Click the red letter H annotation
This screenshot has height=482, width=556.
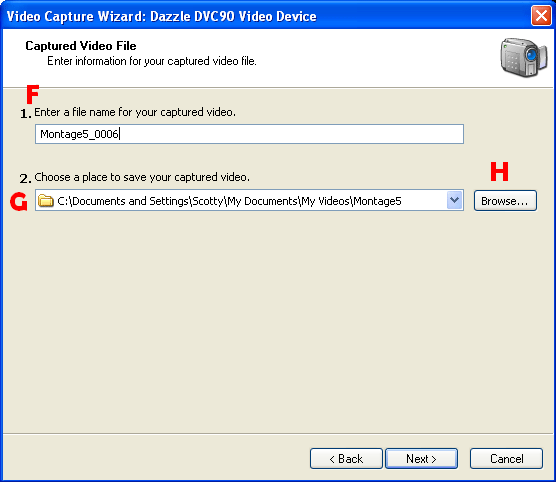click(x=499, y=171)
